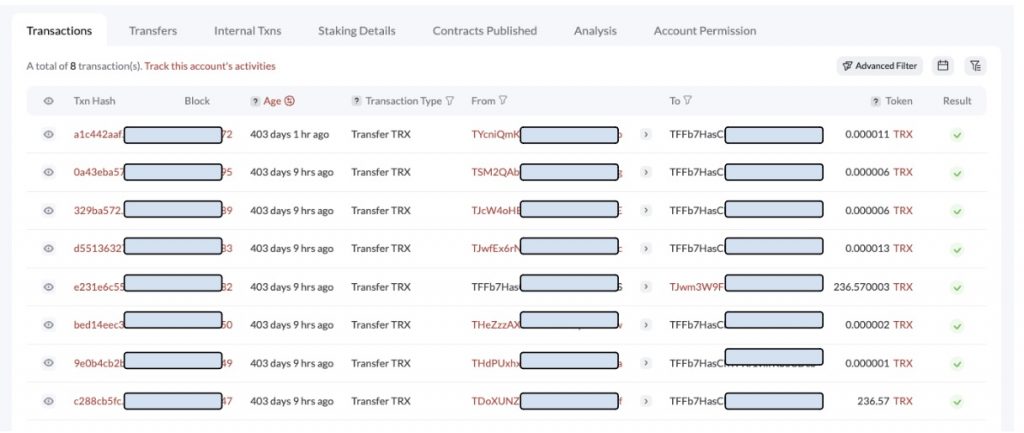Open transaction hash a1c442aaf
The image size is (1024, 433).
coord(99,135)
